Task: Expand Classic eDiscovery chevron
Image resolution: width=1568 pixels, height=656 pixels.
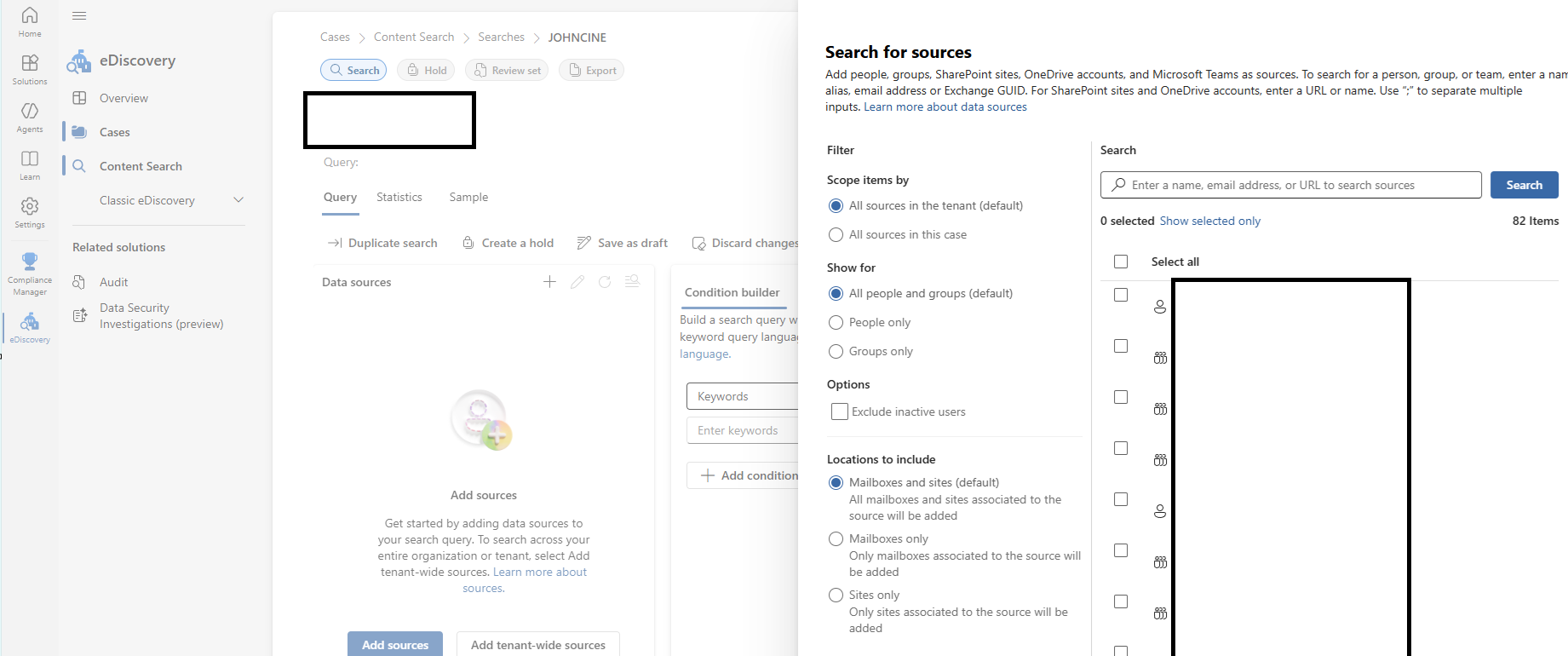Action: click(238, 200)
